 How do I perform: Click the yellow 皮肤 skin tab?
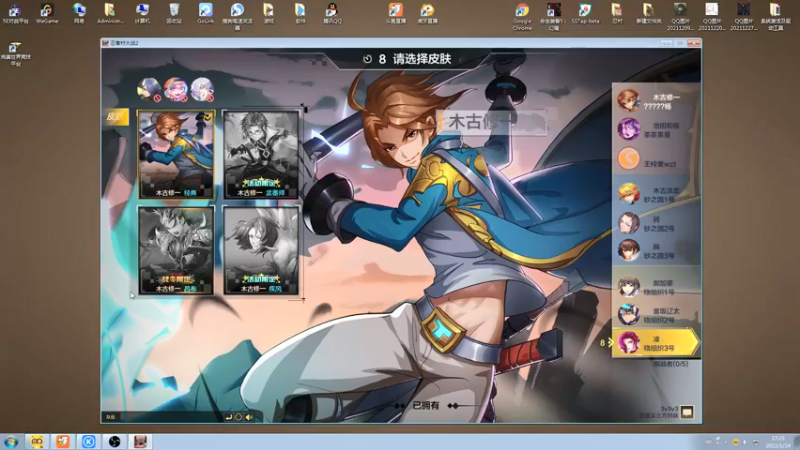tap(115, 117)
